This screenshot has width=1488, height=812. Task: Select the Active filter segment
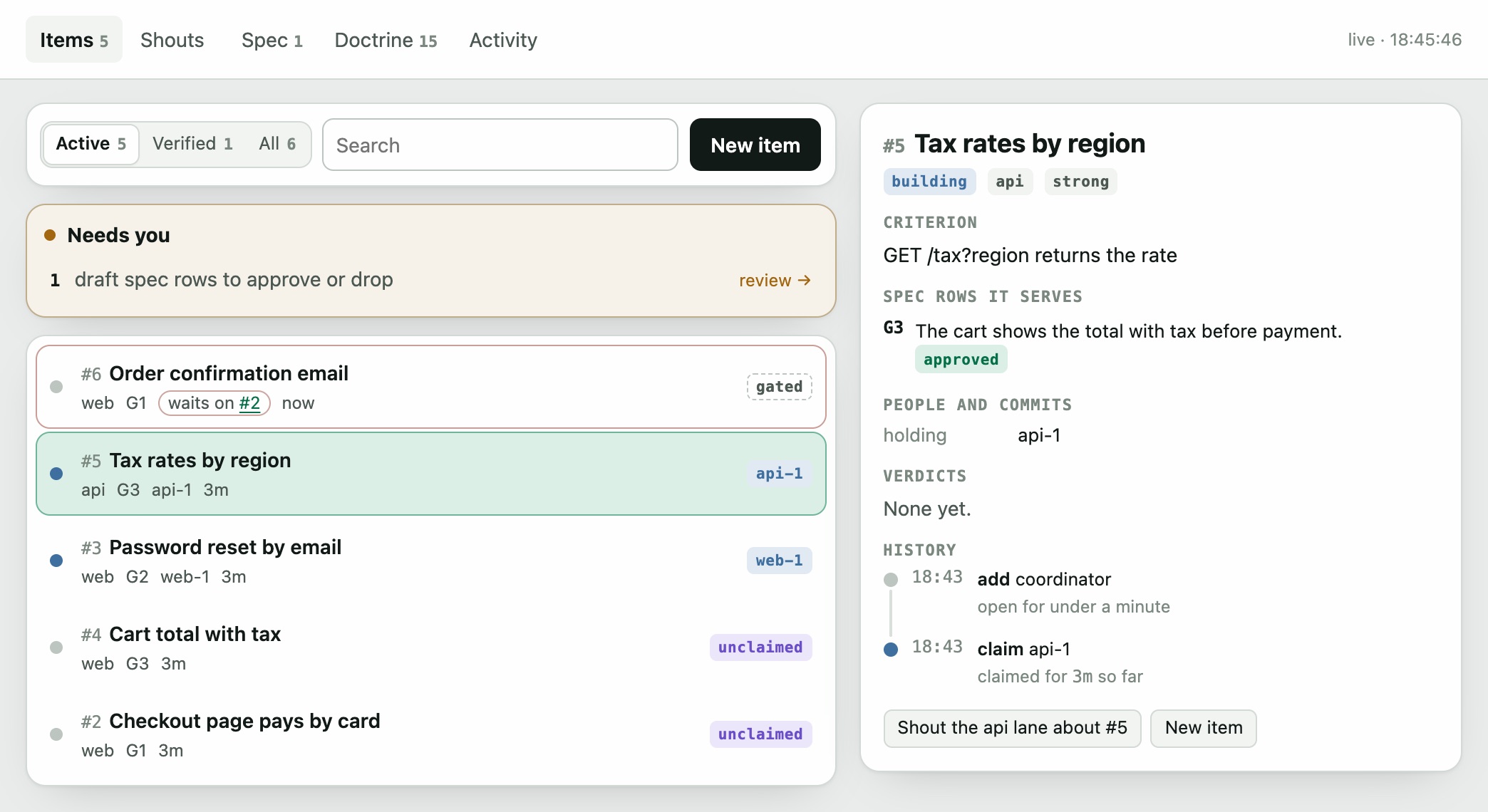click(91, 144)
